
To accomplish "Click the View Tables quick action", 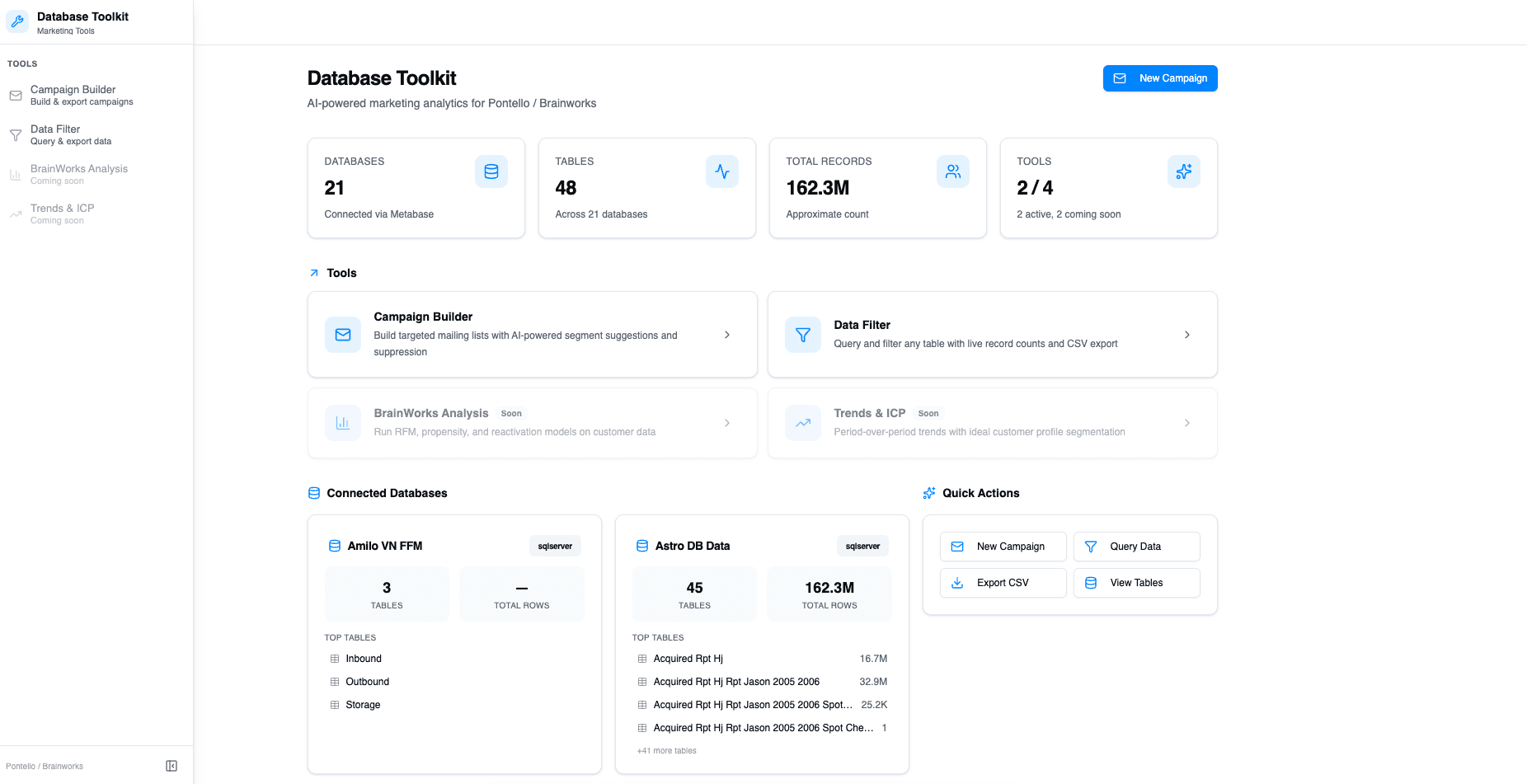I will point(1136,583).
